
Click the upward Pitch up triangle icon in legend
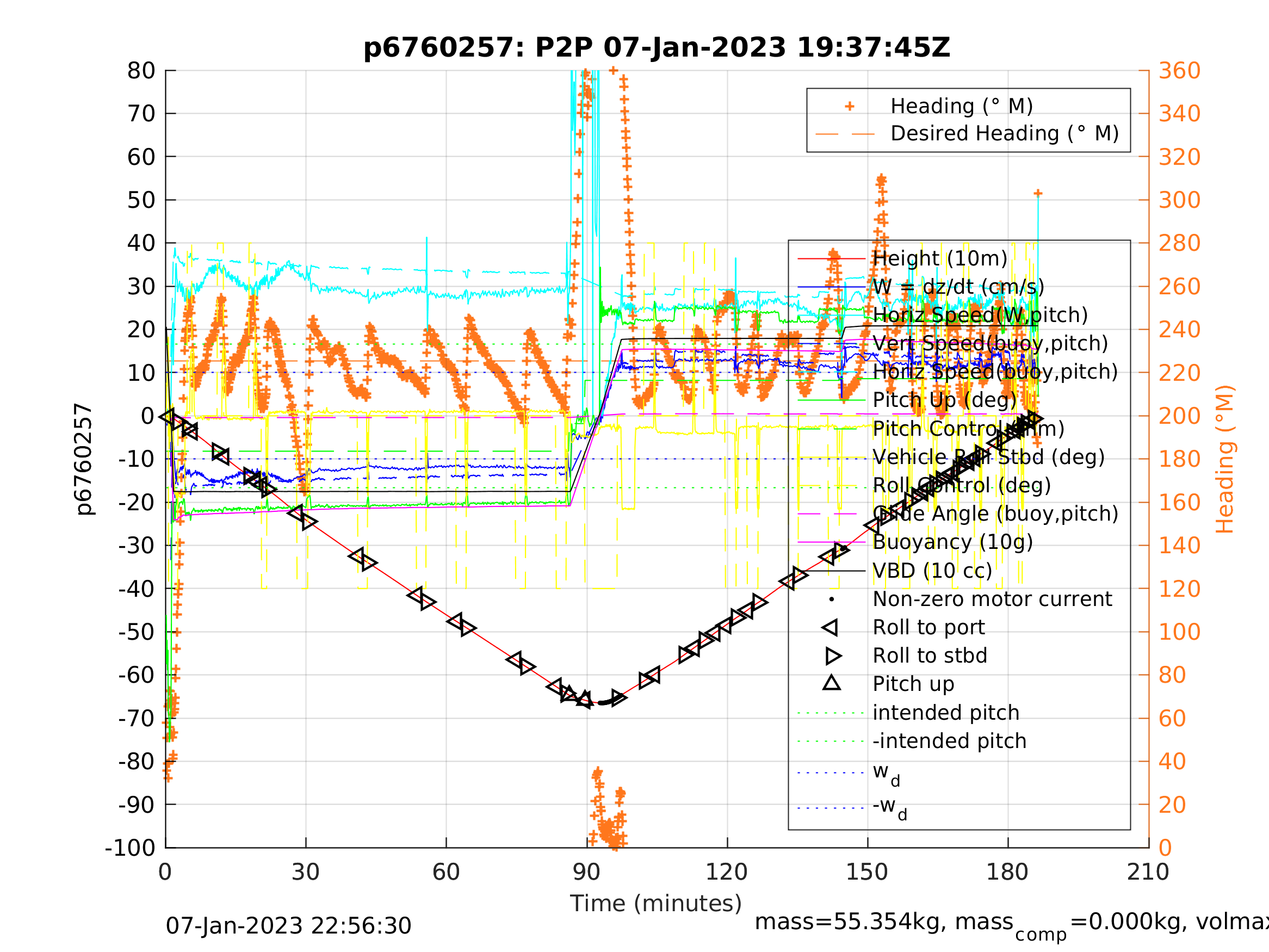832,683
